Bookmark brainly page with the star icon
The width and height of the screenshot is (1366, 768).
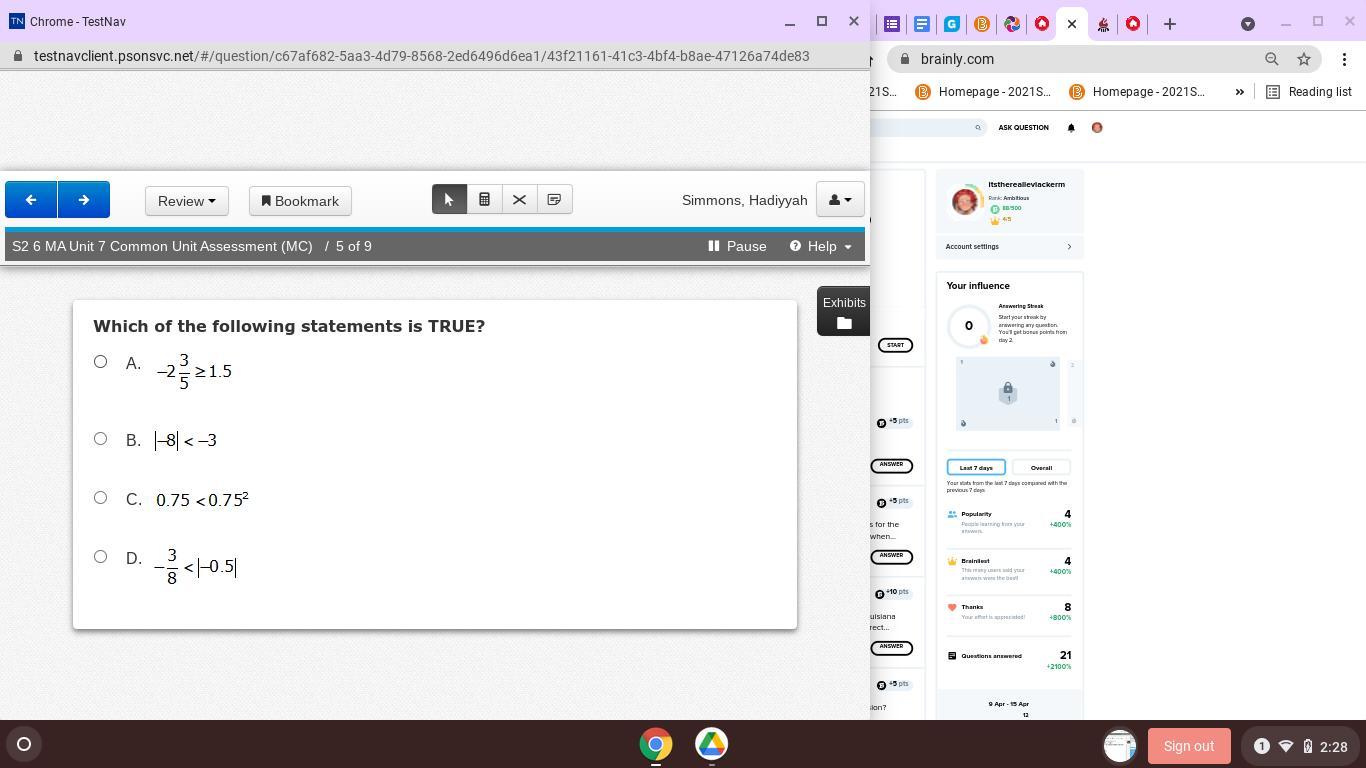tap(1304, 59)
